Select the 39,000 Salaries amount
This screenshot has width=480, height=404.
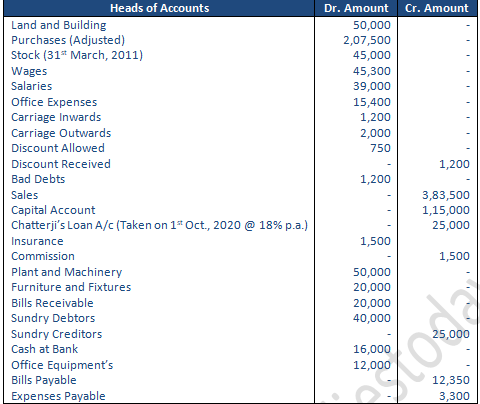[x=372, y=86]
